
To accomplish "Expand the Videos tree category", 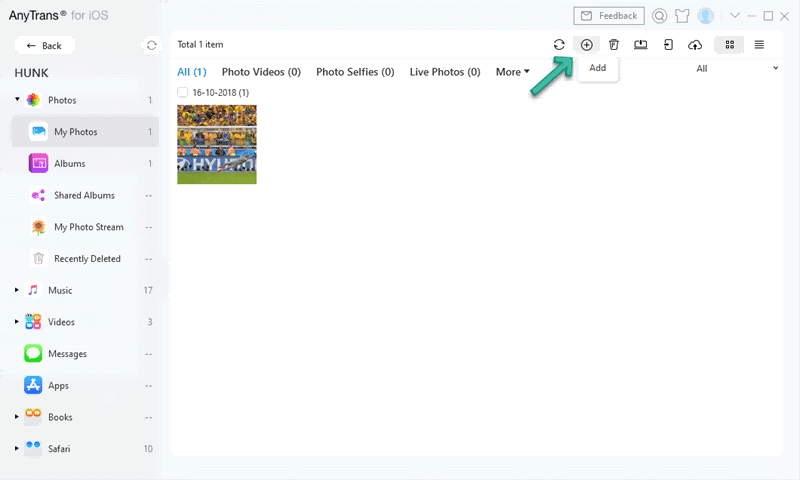I will click(17, 322).
